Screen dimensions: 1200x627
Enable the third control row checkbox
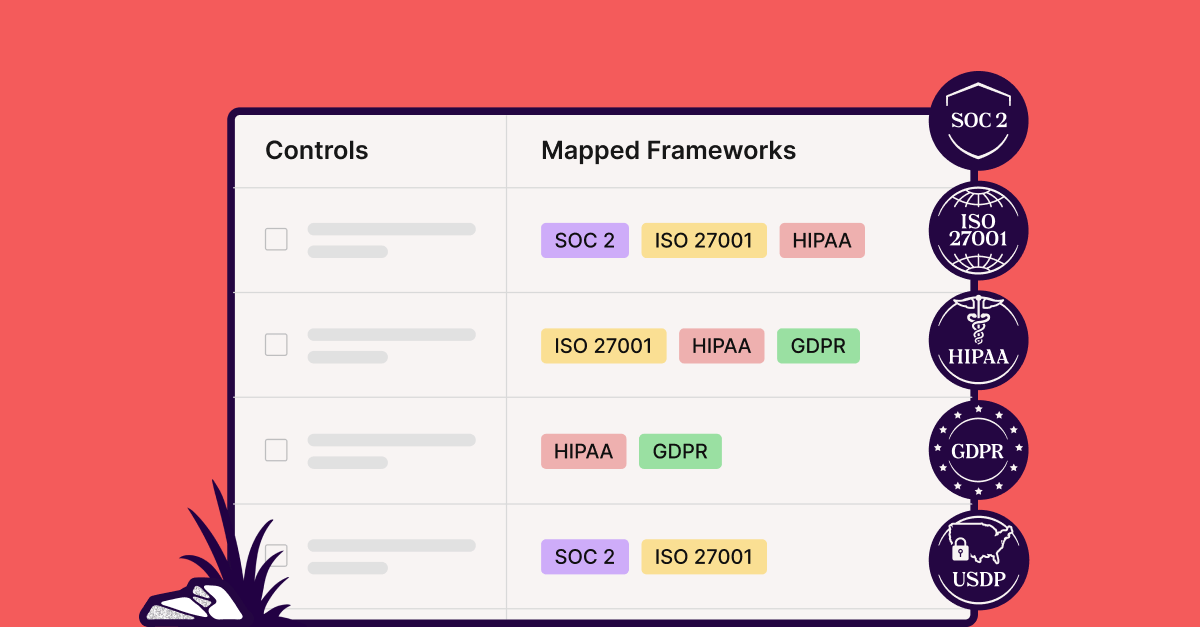[x=276, y=450]
